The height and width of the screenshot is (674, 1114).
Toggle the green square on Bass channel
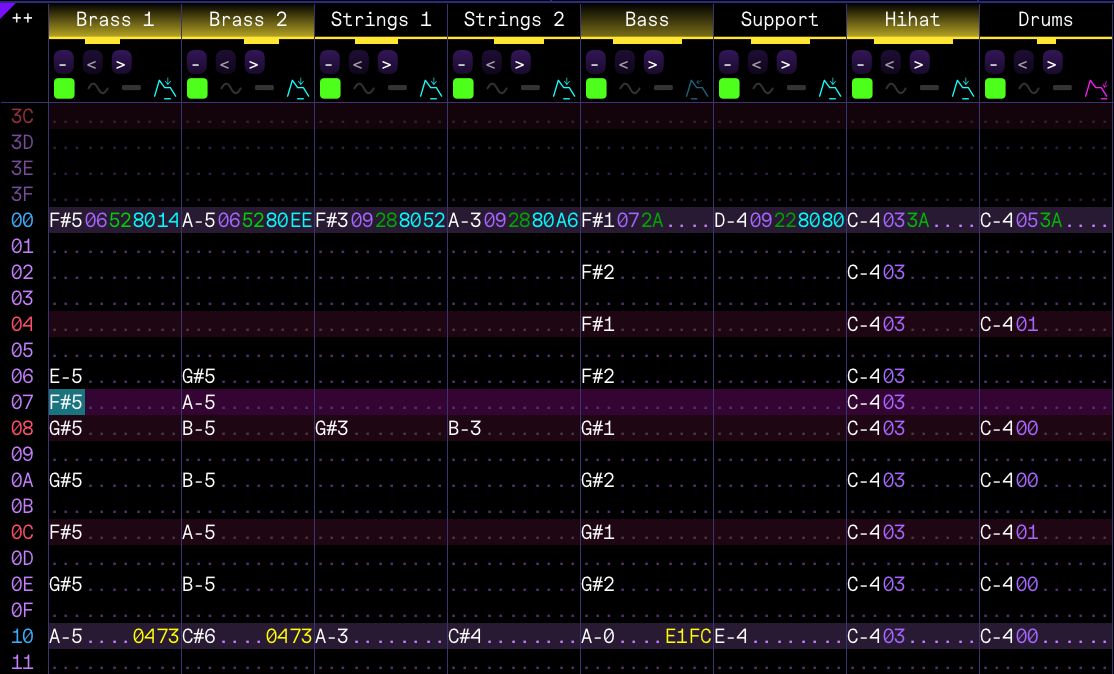coord(596,89)
